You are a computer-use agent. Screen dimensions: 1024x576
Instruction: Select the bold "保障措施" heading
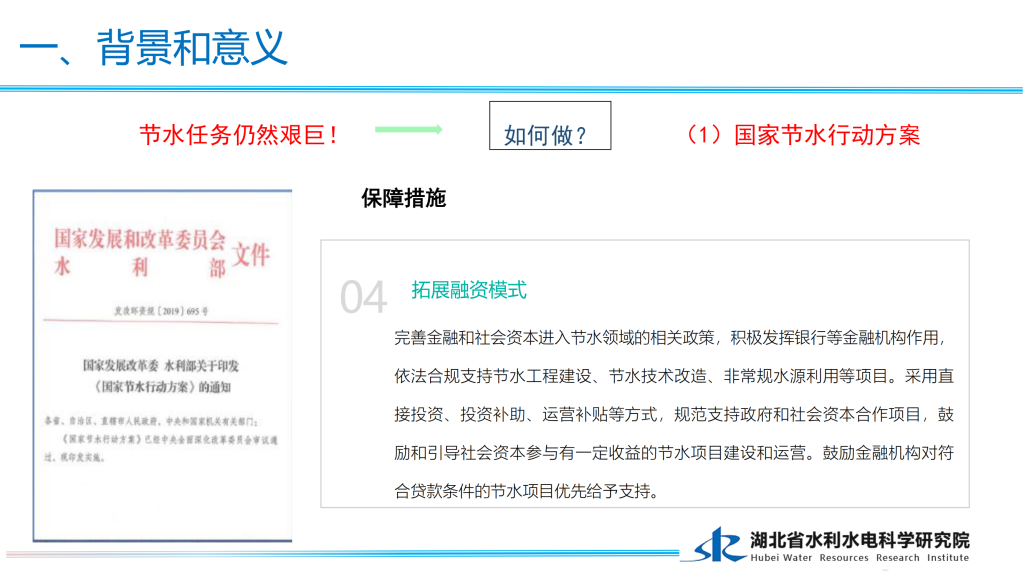[x=403, y=198]
